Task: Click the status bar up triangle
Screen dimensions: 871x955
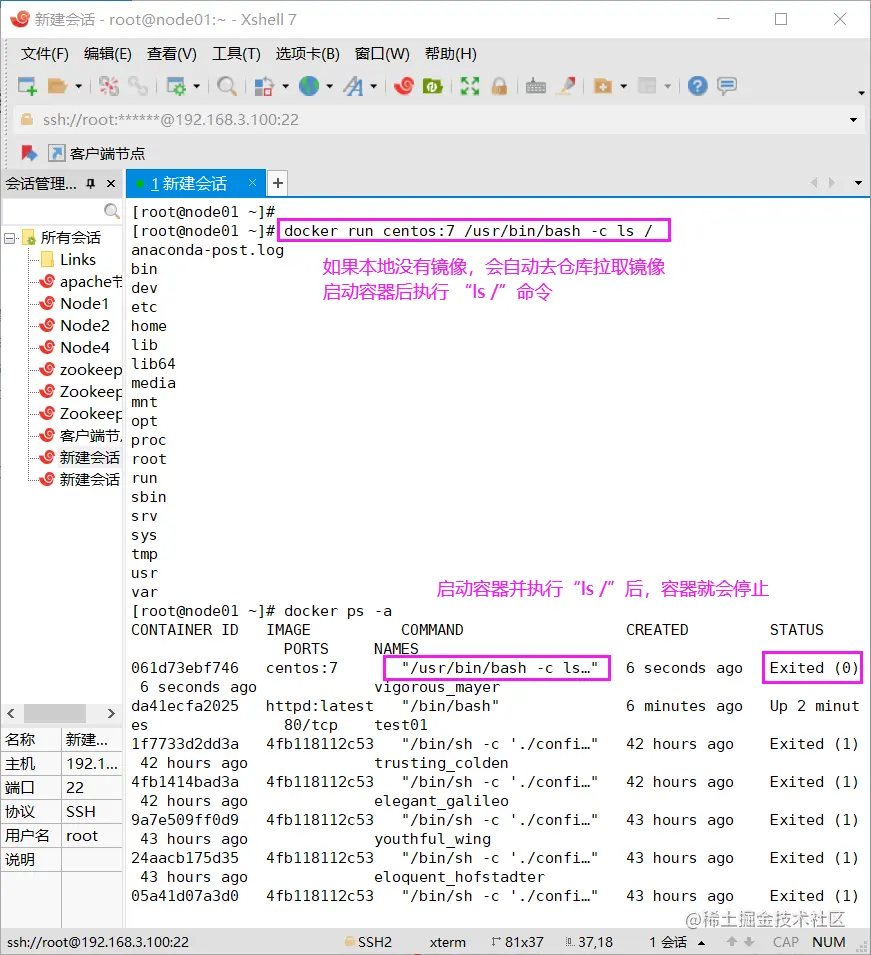Action: click(x=702, y=942)
